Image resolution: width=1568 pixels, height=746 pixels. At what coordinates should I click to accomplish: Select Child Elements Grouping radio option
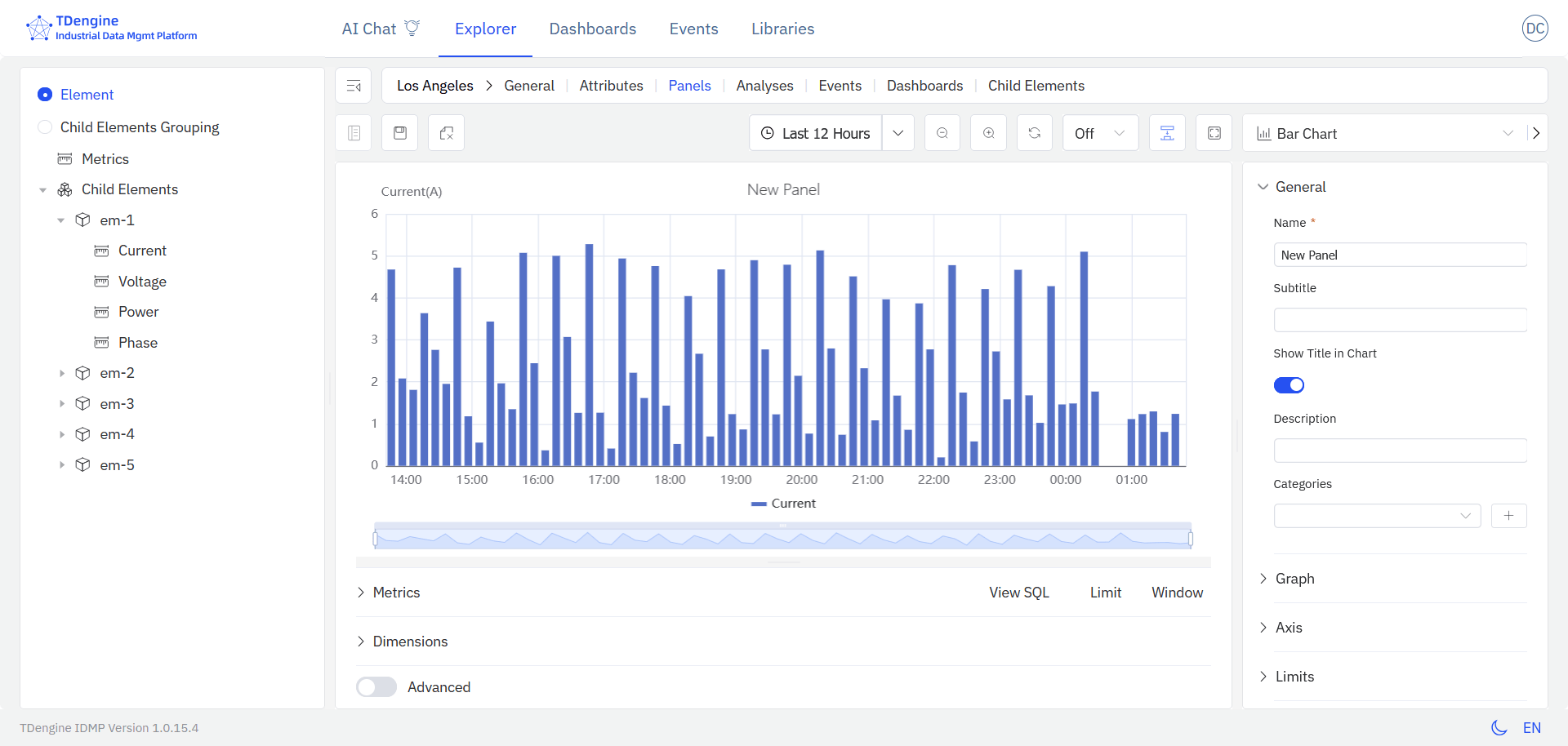[x=46, y=127]
